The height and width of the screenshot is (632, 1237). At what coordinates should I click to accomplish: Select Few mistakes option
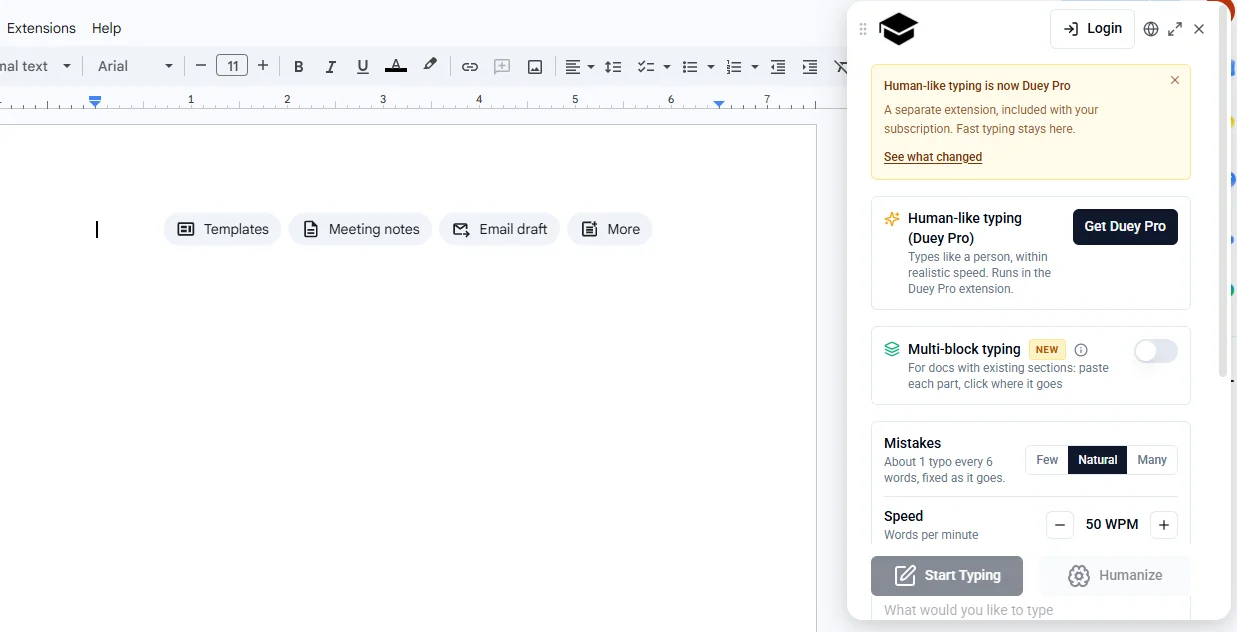(1047, 460)
